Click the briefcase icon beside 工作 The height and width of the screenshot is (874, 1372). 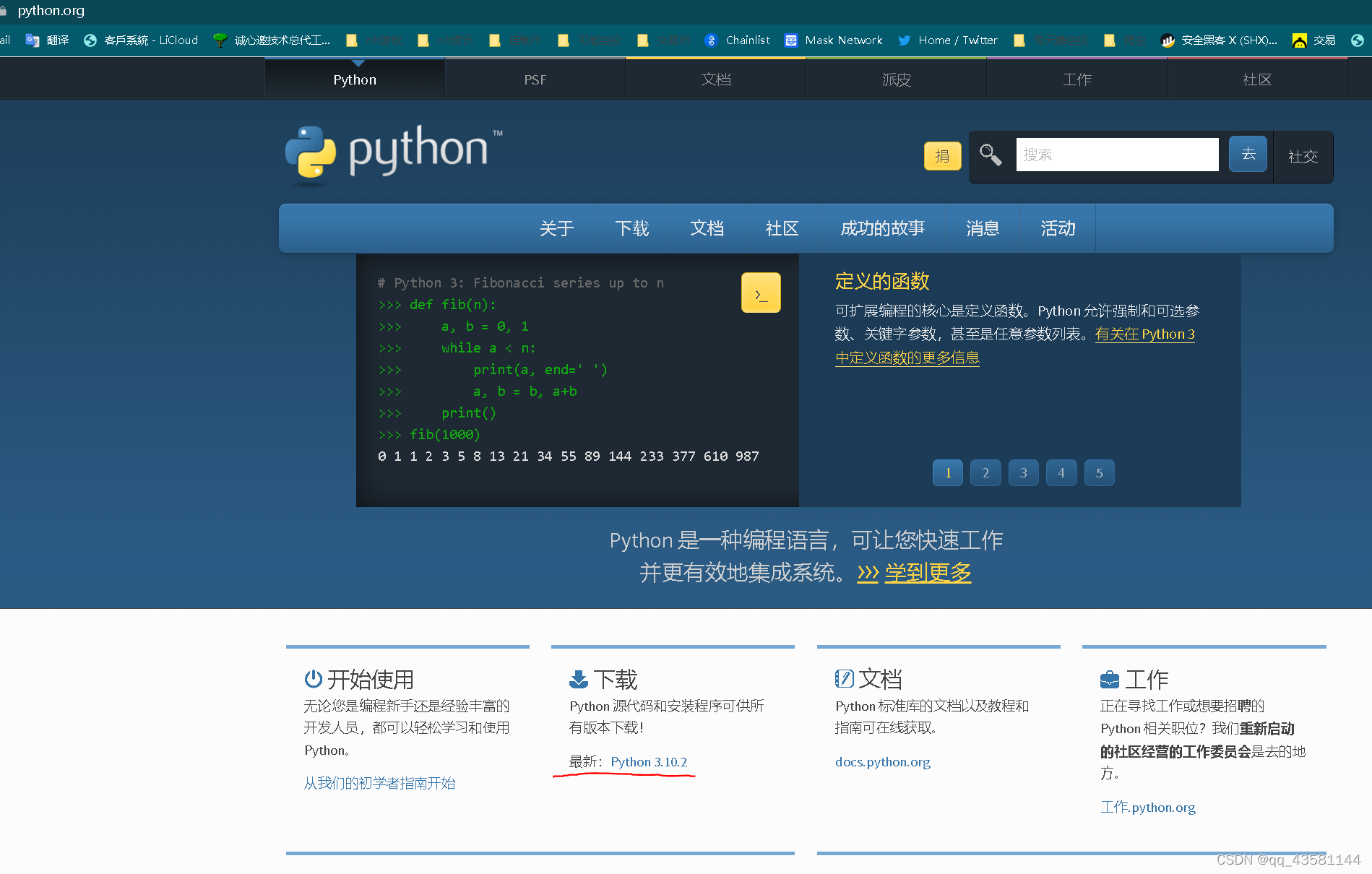[x=1110, y=680]
